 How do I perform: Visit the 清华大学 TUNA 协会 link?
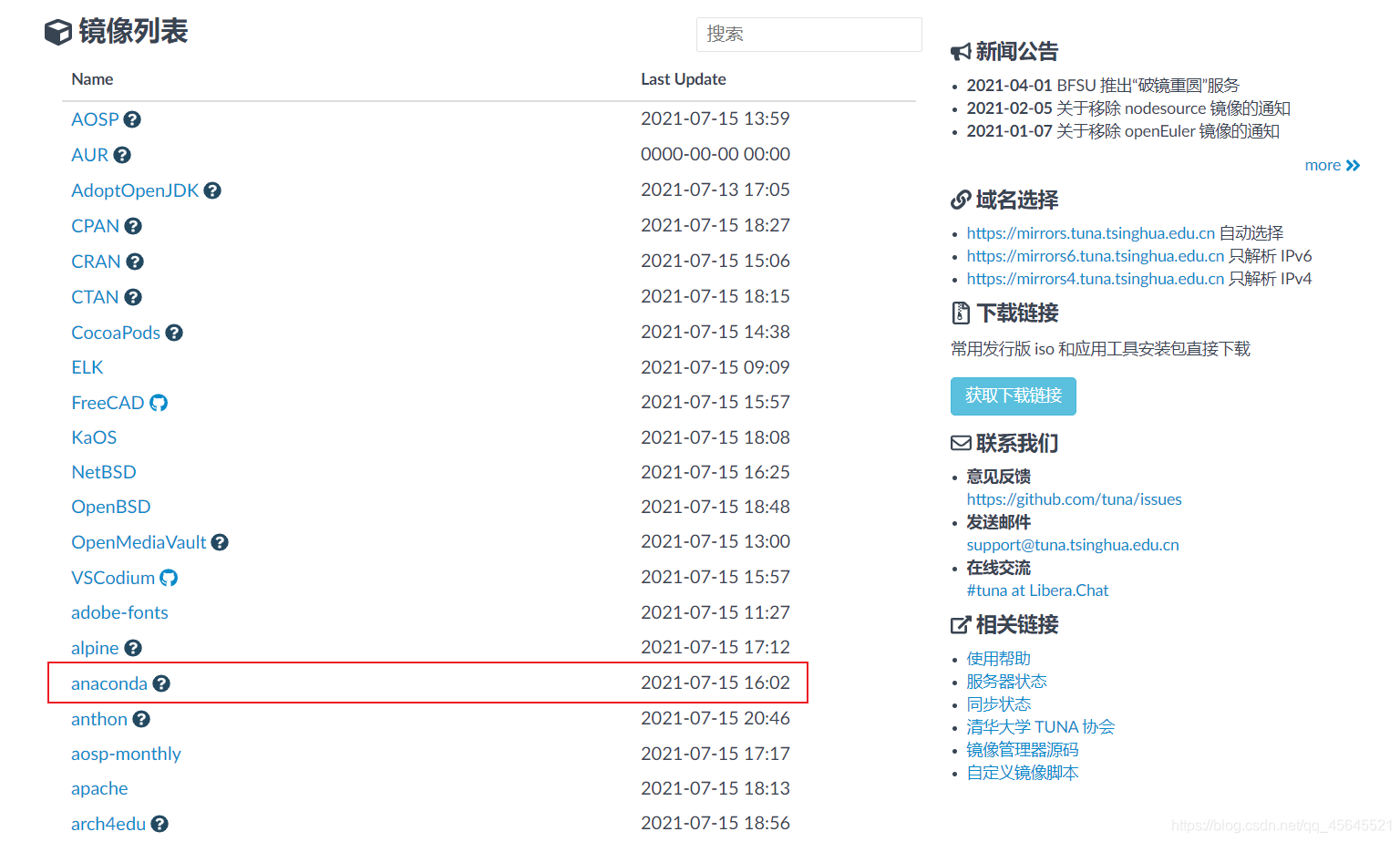click(x=1041, y=727)
